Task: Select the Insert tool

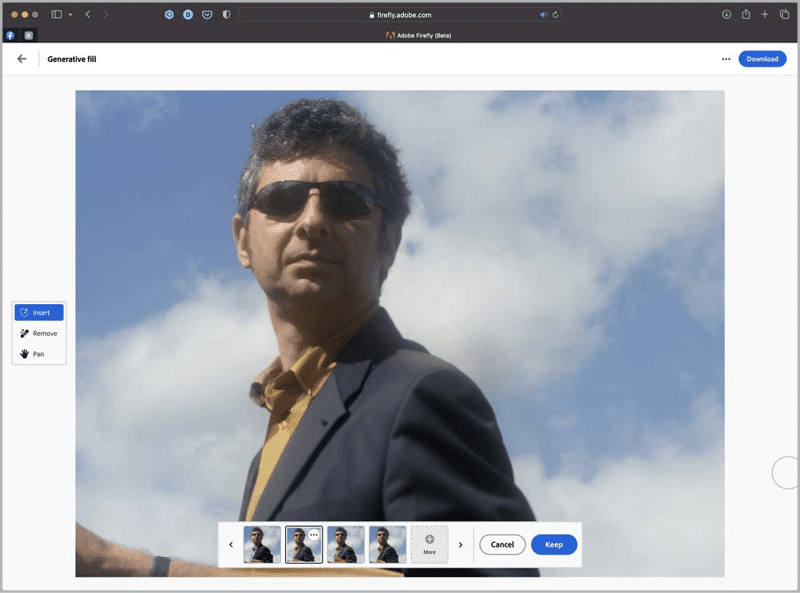Action: pyautogui.click(x=39, y=313)
